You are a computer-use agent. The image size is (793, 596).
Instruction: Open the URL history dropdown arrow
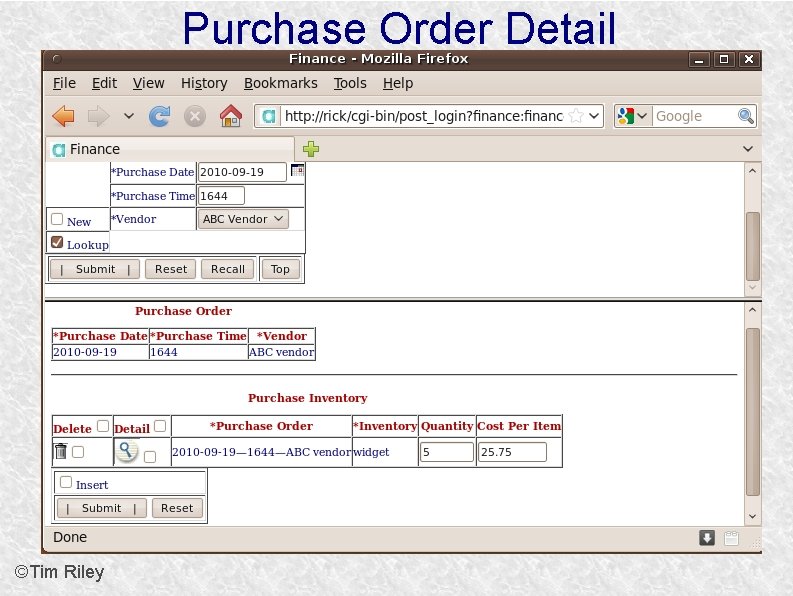click(594, 116)
